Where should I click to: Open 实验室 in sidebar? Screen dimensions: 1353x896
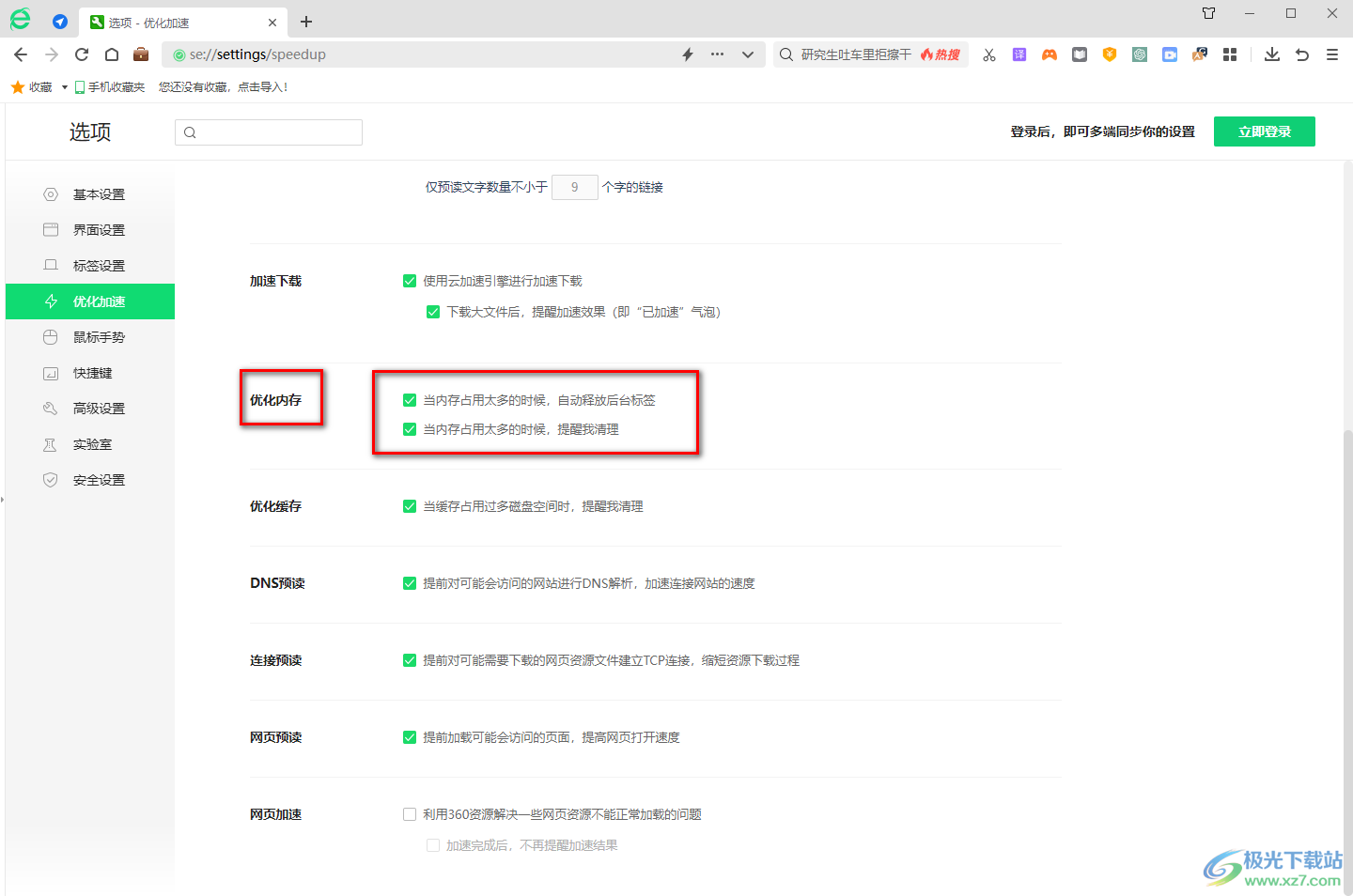pos(90,444)
